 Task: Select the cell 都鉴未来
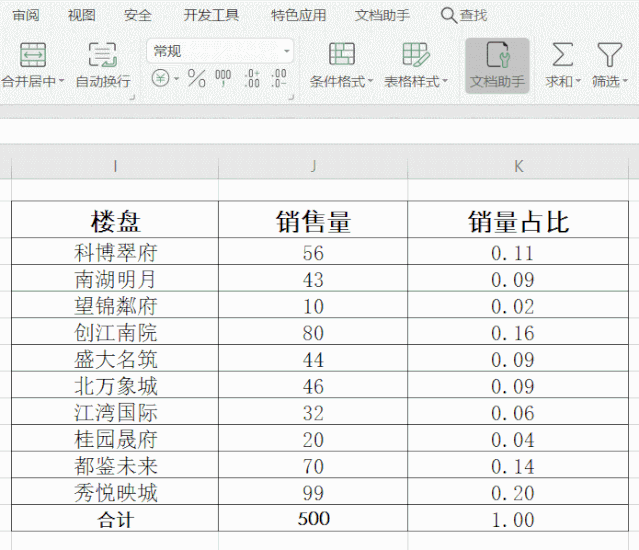(x=115, y=465)
